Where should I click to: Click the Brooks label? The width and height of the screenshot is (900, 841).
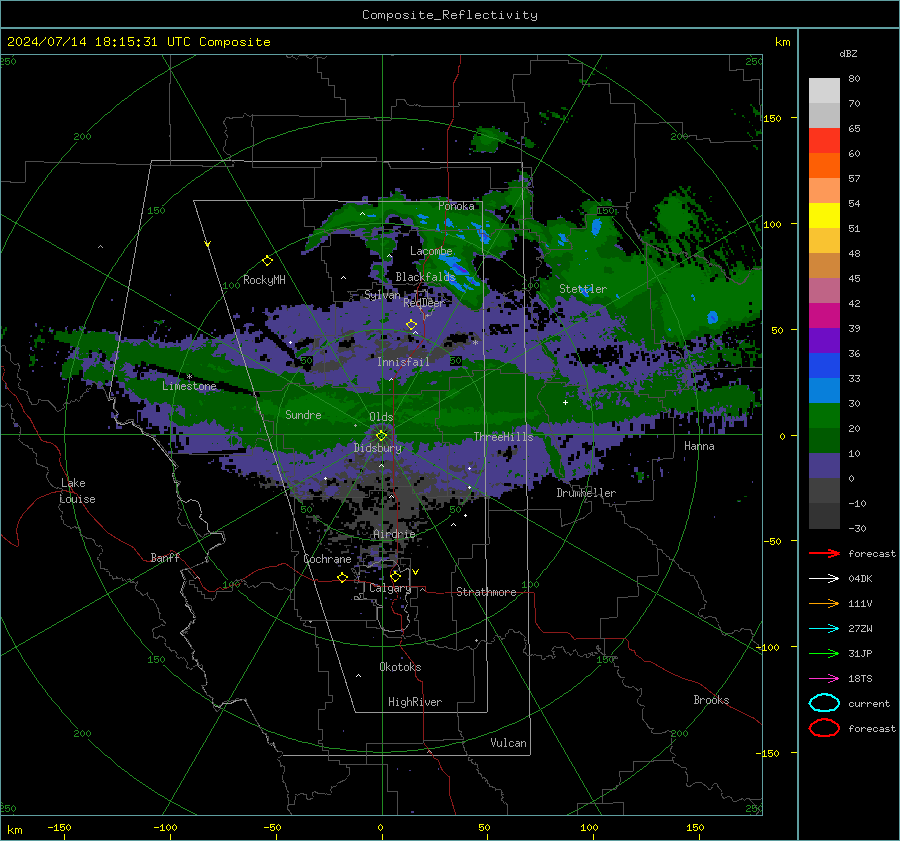(711, 700)
